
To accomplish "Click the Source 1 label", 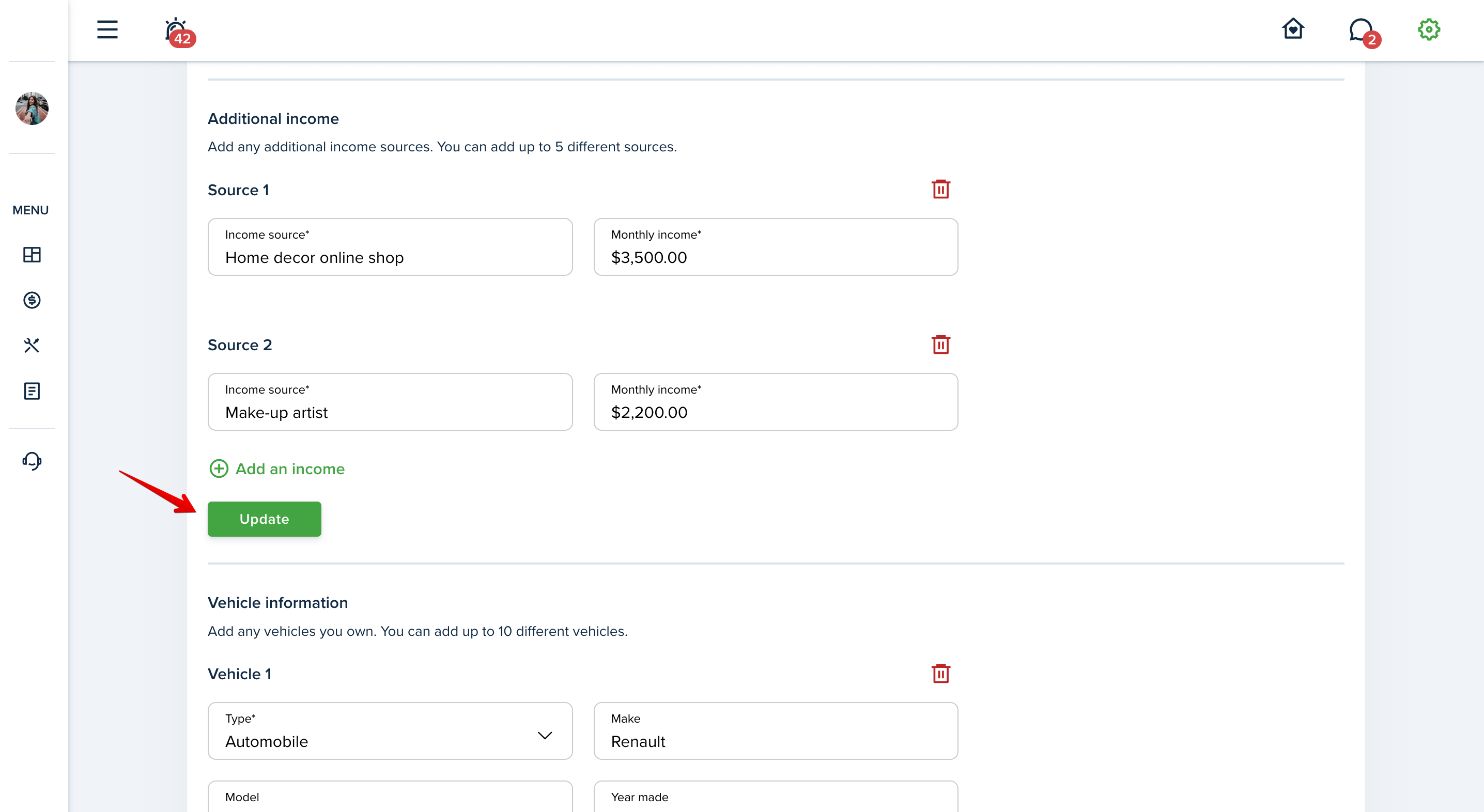I will 239,190.
